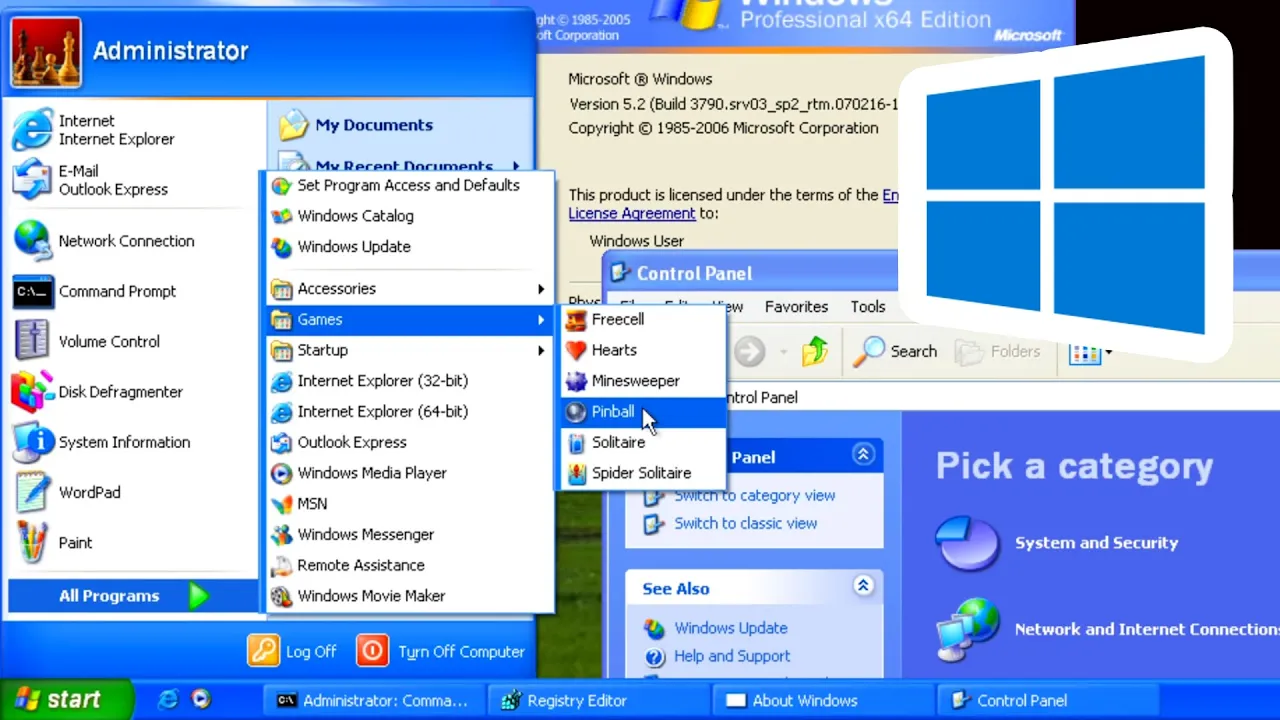Expand the Startup submenu
Screen dimensions: 1280x720
click(x=409, y=350)
